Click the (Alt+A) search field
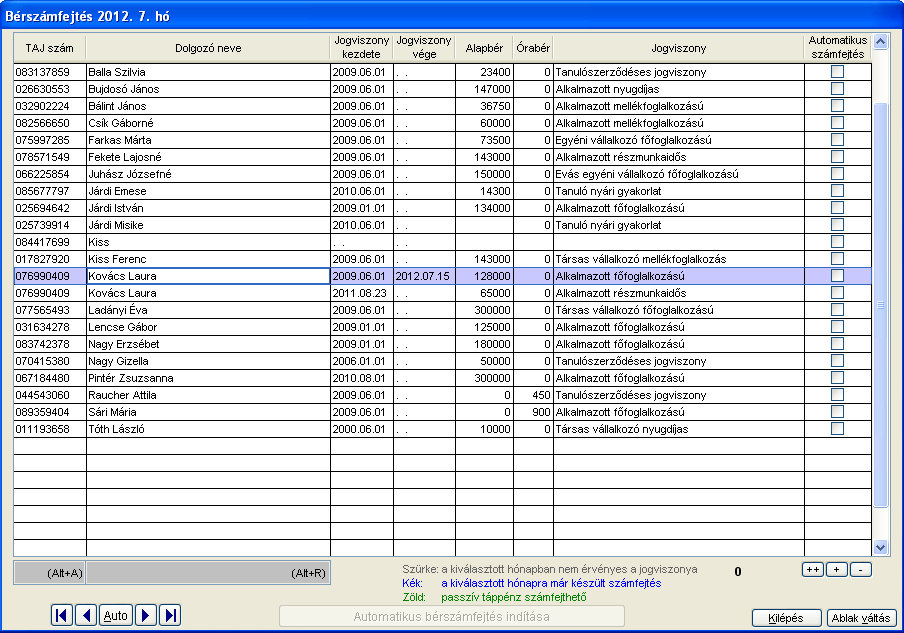This screenshot has height=633, width=904. point(50,573)
